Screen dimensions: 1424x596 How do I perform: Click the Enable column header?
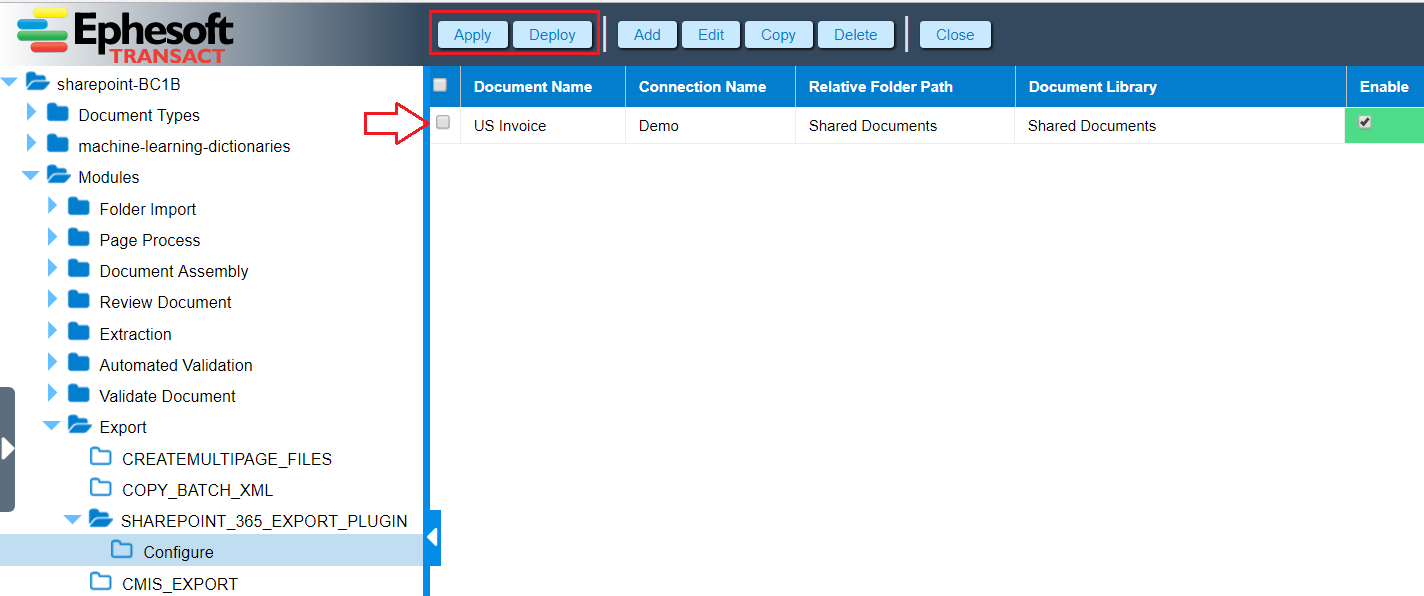[x=1385, y=87]
